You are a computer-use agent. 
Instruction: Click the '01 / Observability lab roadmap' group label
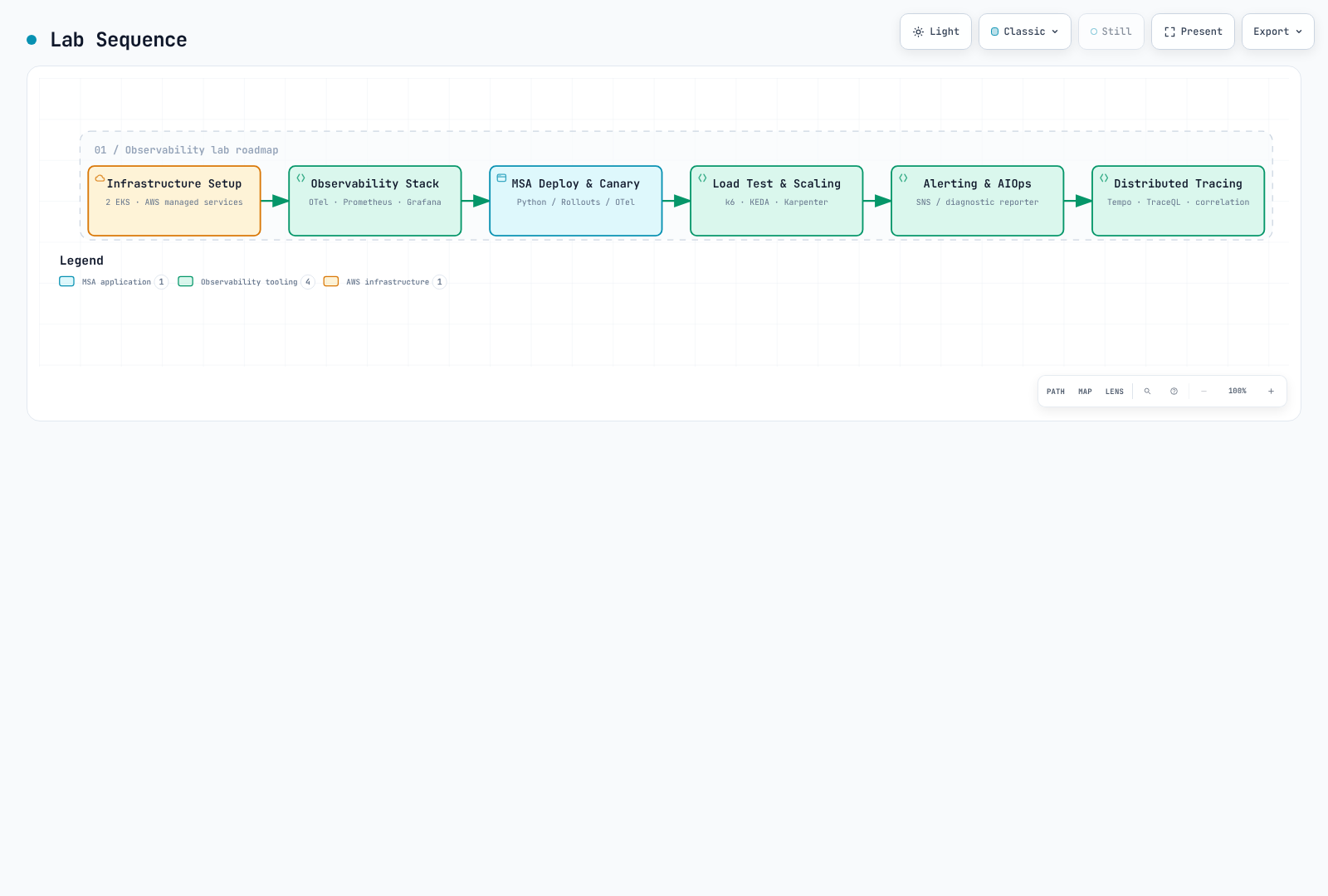(187, 150)
